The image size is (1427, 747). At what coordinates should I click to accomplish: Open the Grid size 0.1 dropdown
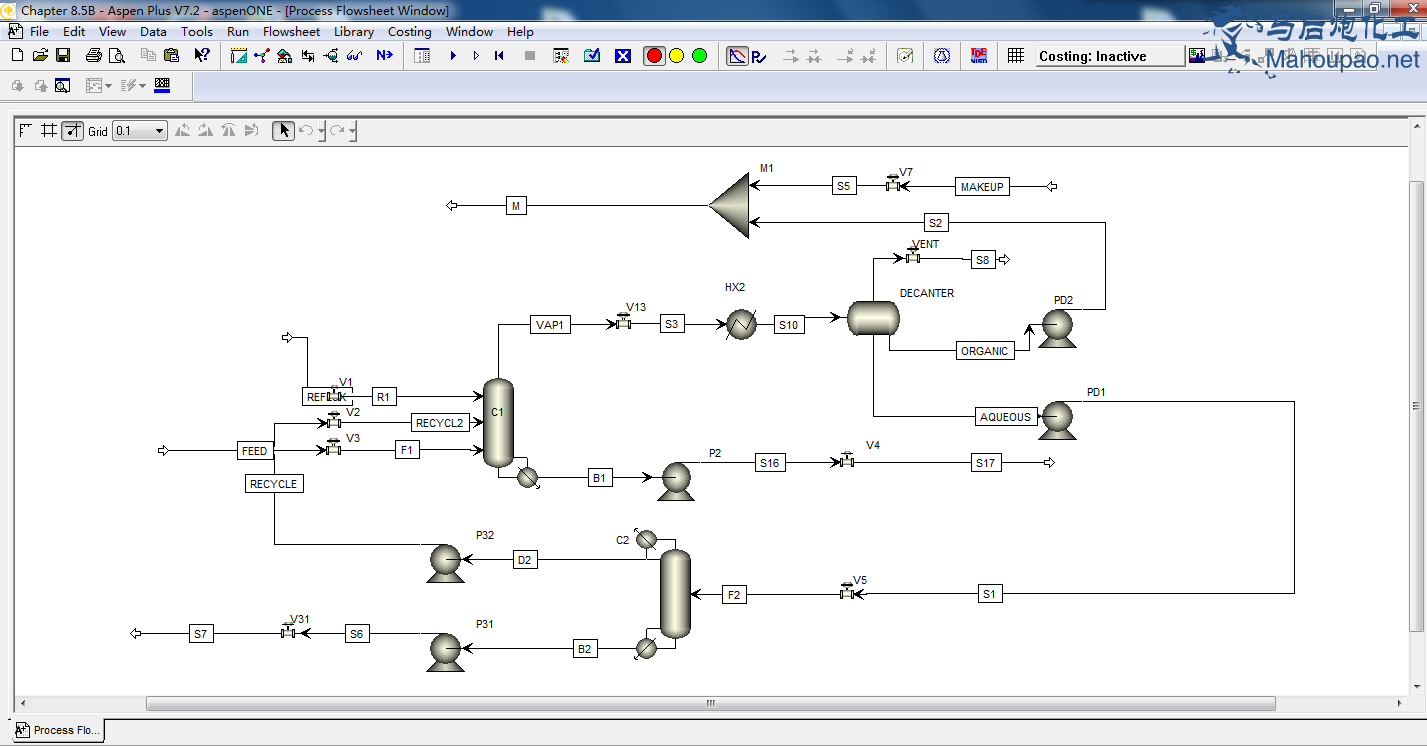point(140,131)
